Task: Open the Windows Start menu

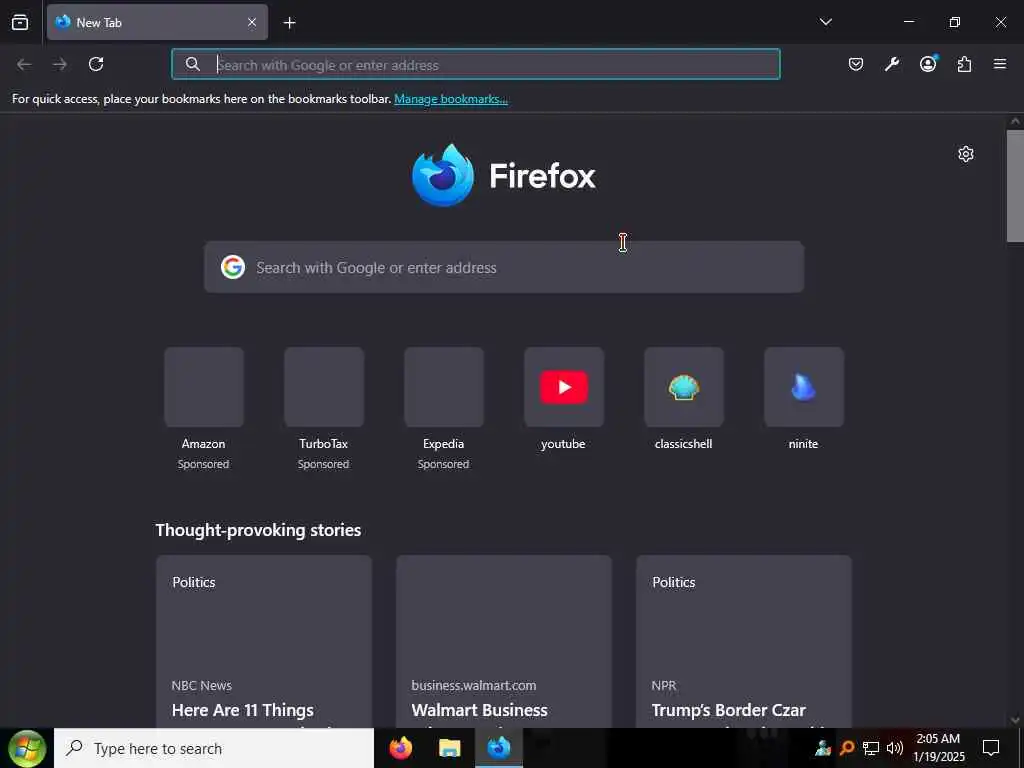Action: point(27,748)
